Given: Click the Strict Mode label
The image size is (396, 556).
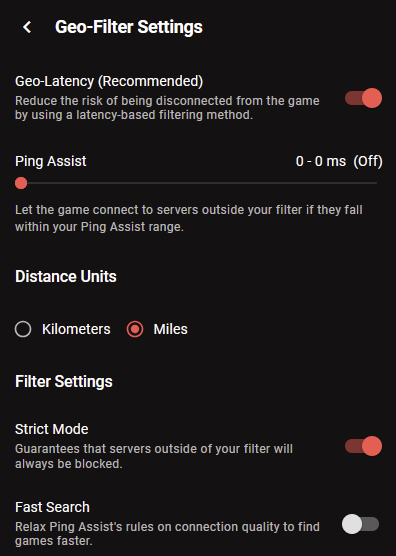Looking at the screenshot, I should [51, 429].
